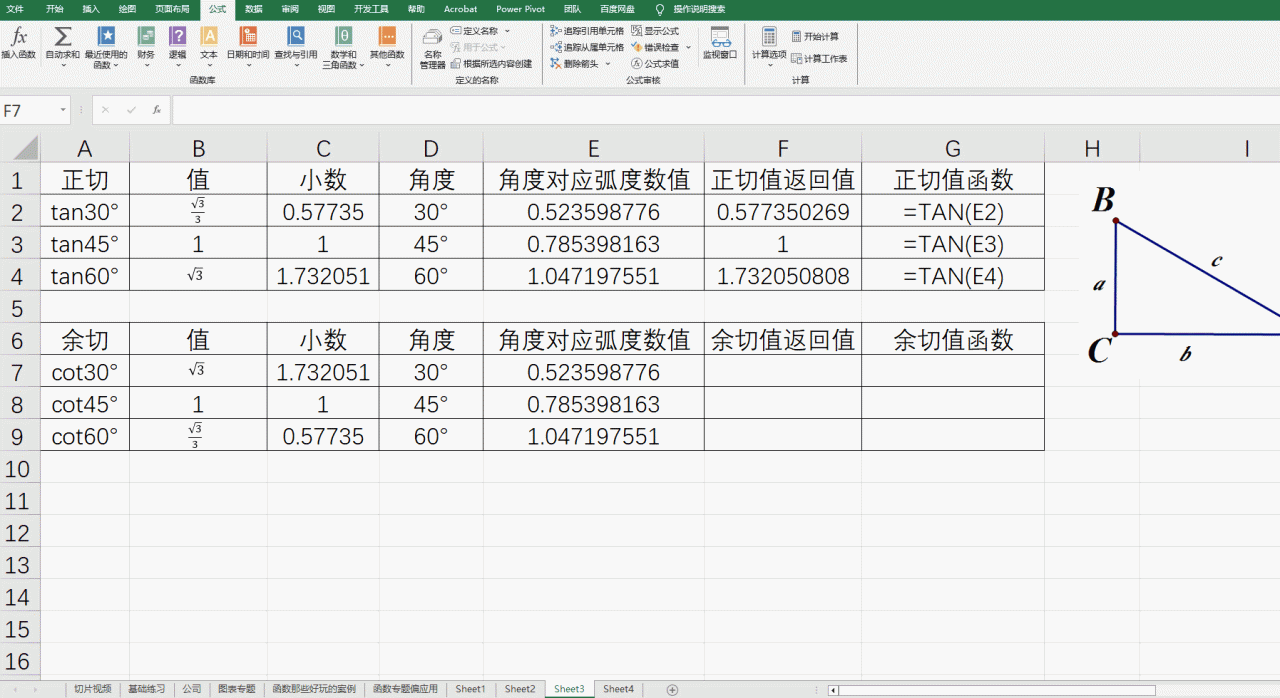Open the 图表专题 sheet tab
Viewport: 1280px width, 698px height.
(x=237, y=689)
